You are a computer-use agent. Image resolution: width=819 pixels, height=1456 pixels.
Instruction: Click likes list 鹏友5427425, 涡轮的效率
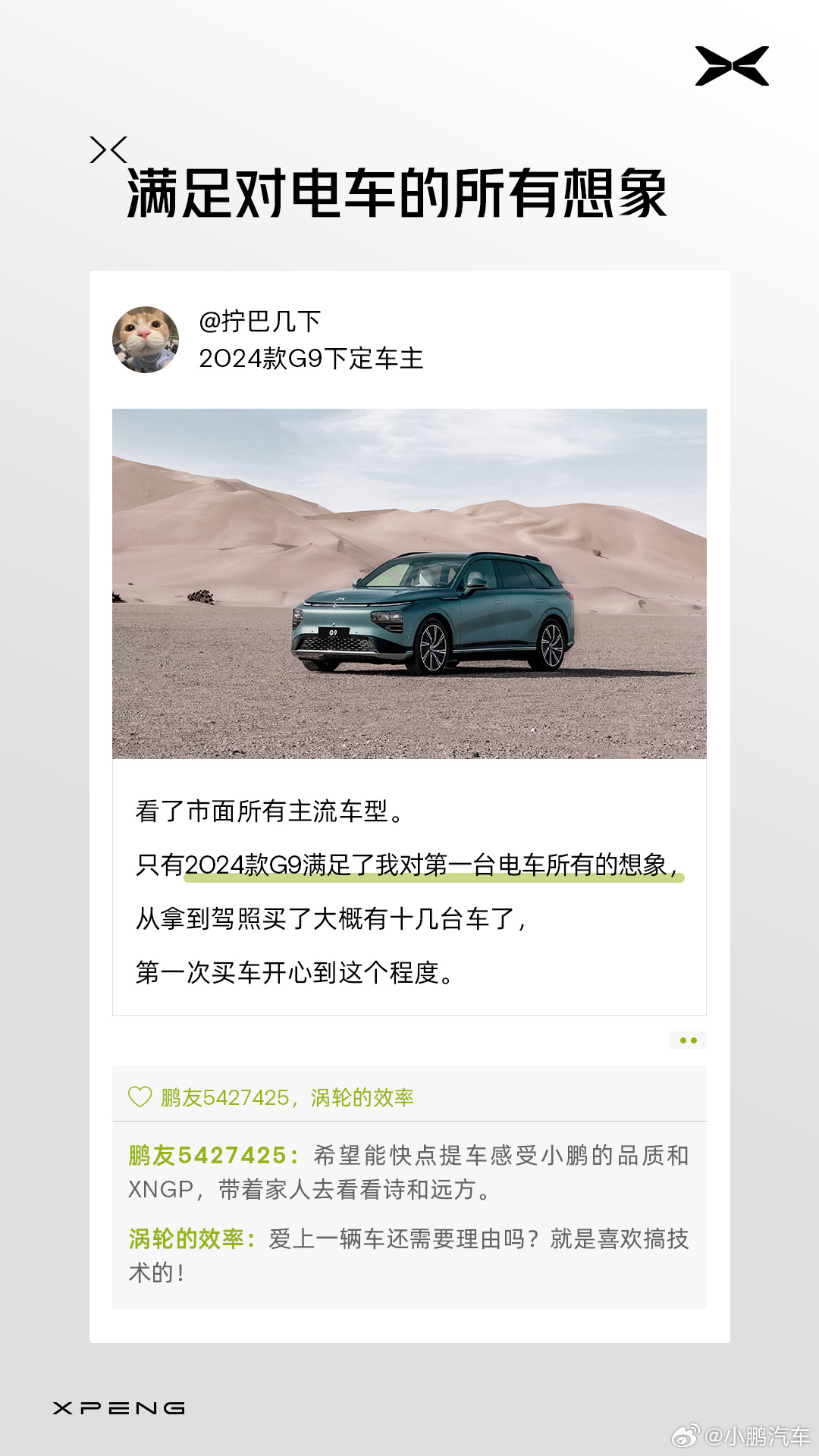[x=287, y=1097]
